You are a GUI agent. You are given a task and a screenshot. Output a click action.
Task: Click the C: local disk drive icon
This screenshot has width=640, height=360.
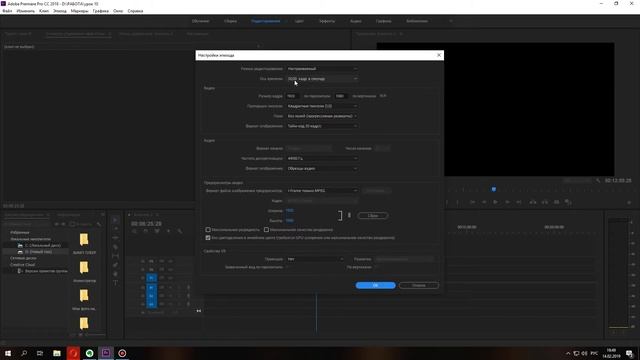[x=20, y=246]
